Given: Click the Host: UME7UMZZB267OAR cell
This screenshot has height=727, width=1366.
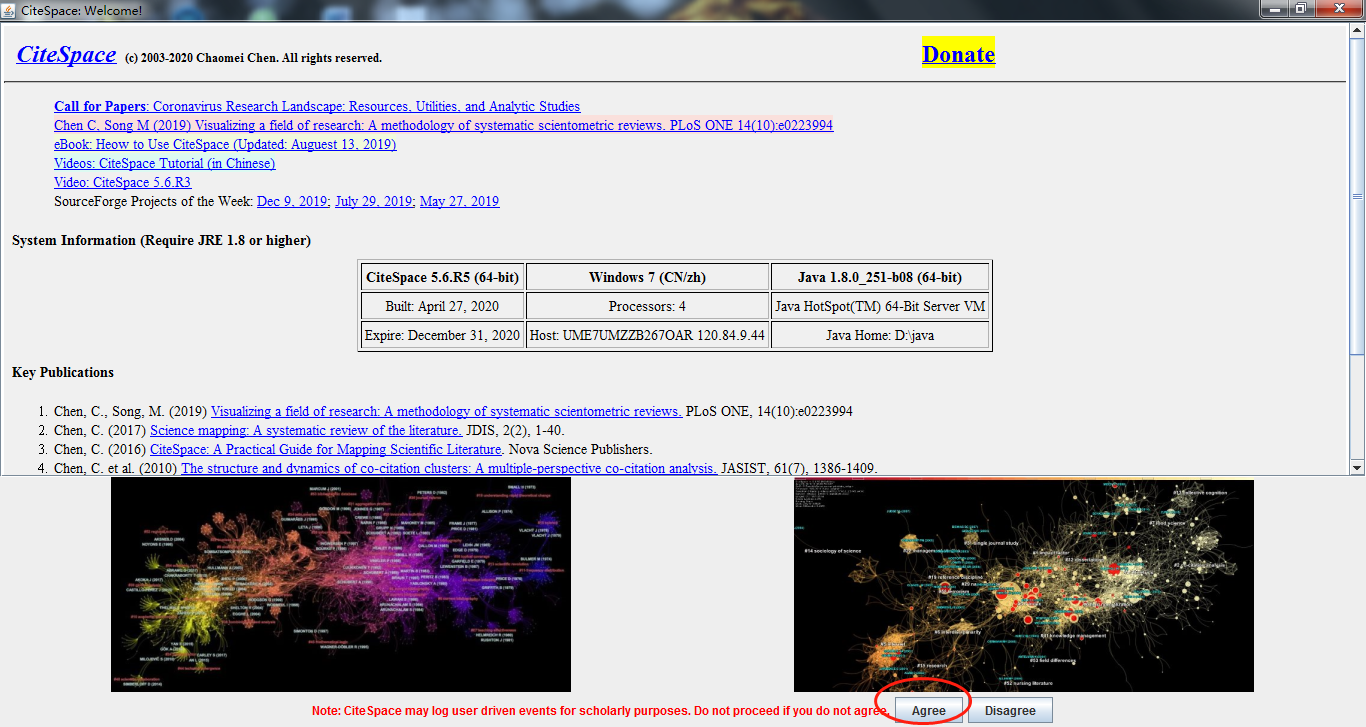Looking at the screenshot, I should coord(647,335).
